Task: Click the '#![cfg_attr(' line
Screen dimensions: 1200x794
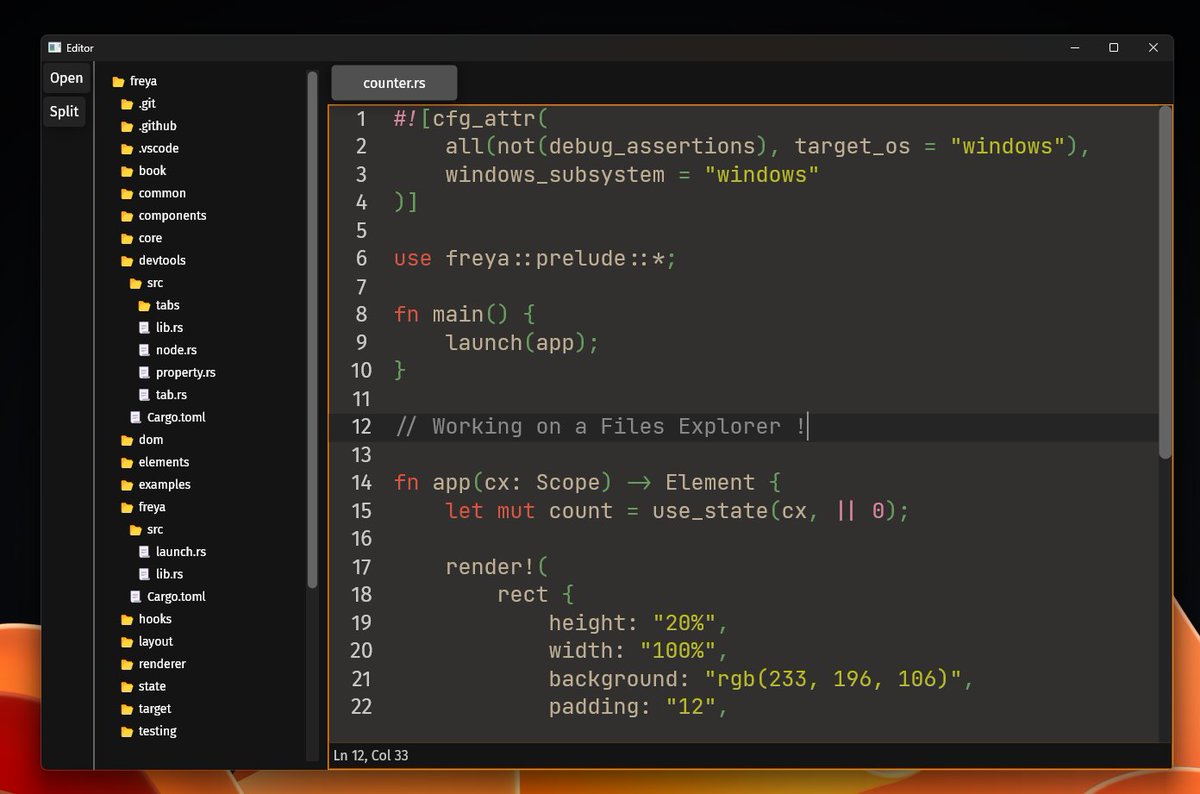Action: 471,119
